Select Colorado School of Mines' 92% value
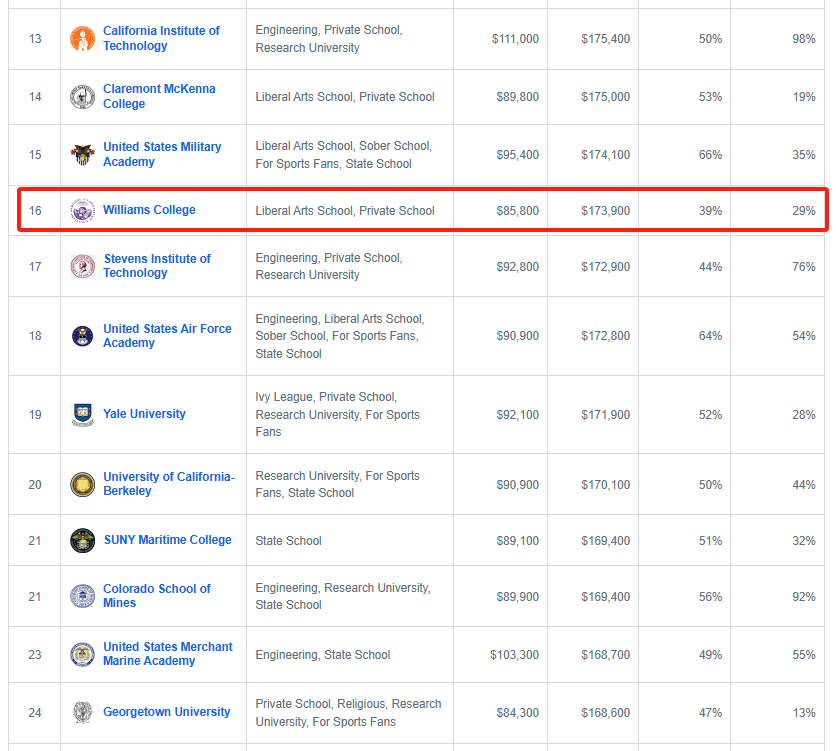The width and height of the screenshot is (836, 751). click(x=804, y=597)
